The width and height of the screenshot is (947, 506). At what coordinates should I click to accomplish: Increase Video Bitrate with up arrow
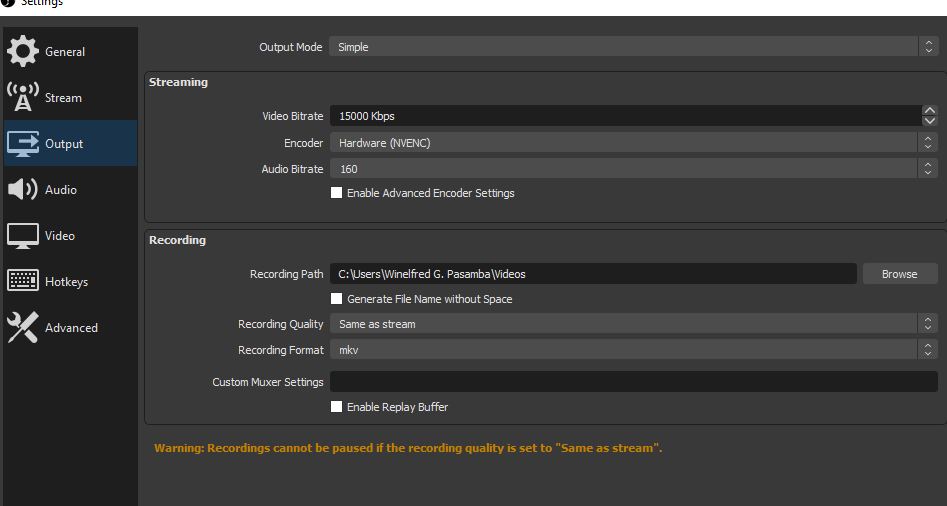pos(929,110)
